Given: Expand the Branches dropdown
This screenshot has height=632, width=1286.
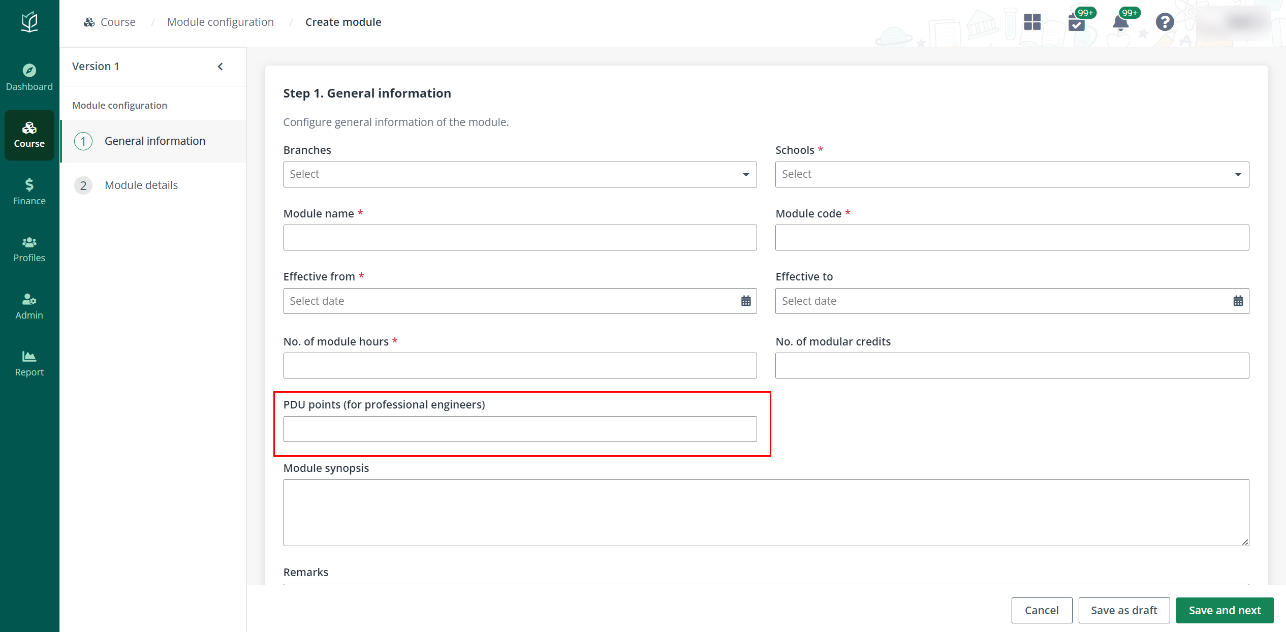Looking at the screenshot, I should (x=520, y=174).
